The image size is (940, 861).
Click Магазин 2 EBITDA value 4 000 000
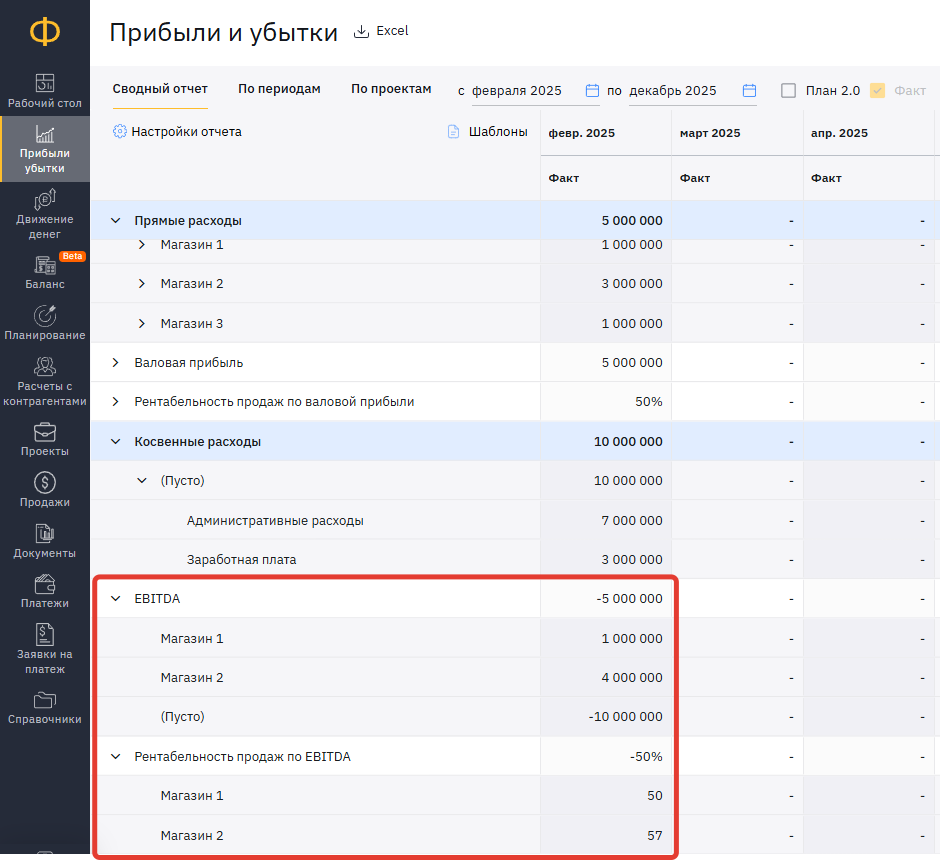[x=632, y=678]
